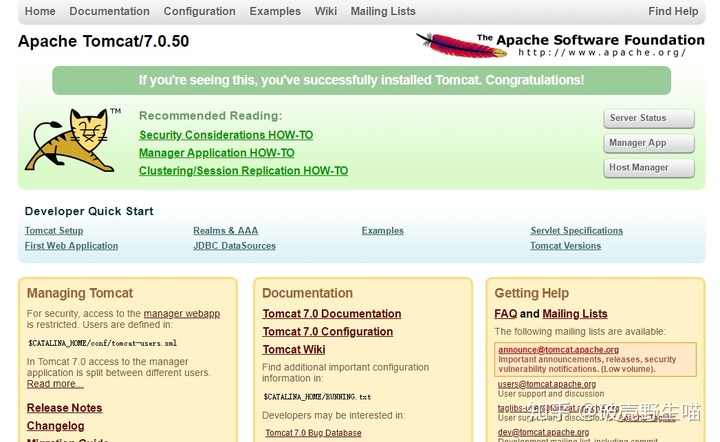
Task: Click the $CATALINA_HOME/conf/tomcat-users.xml path text
Action: pos(102,343)
